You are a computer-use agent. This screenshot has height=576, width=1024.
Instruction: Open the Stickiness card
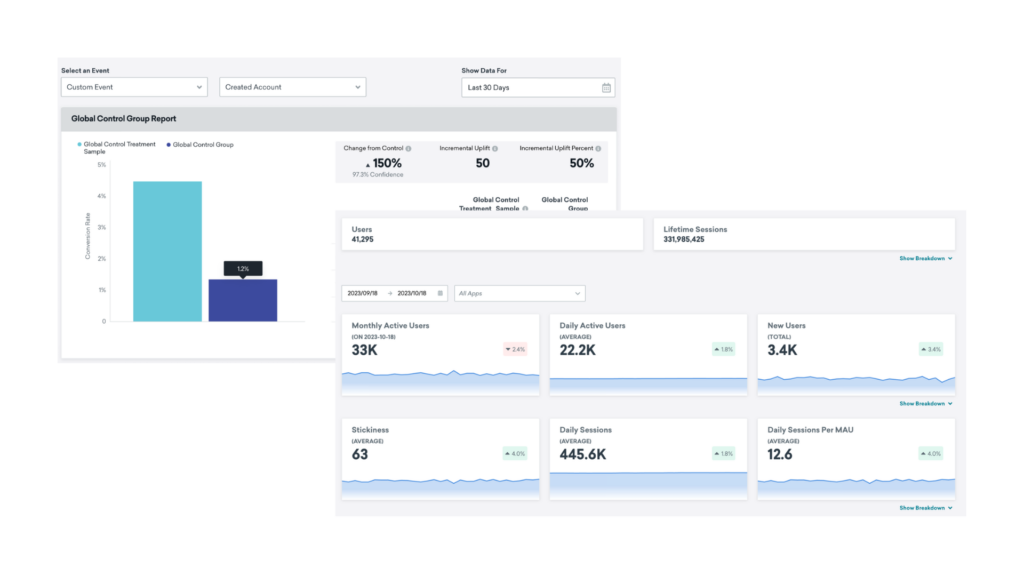click(441, 459)
